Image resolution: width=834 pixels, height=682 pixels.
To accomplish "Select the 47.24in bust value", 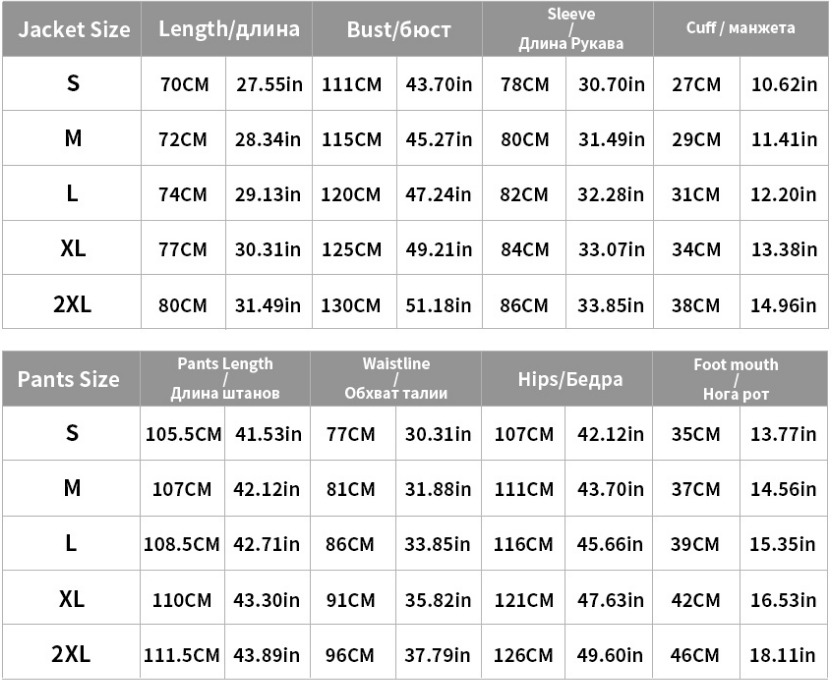I will point(439,194).
